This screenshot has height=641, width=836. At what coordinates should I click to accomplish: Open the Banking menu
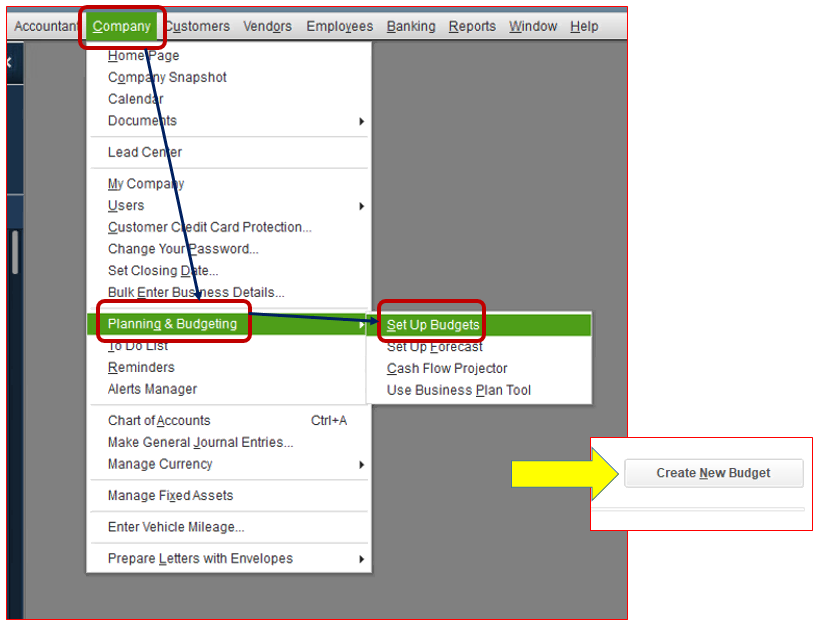(x=411, y=26)
